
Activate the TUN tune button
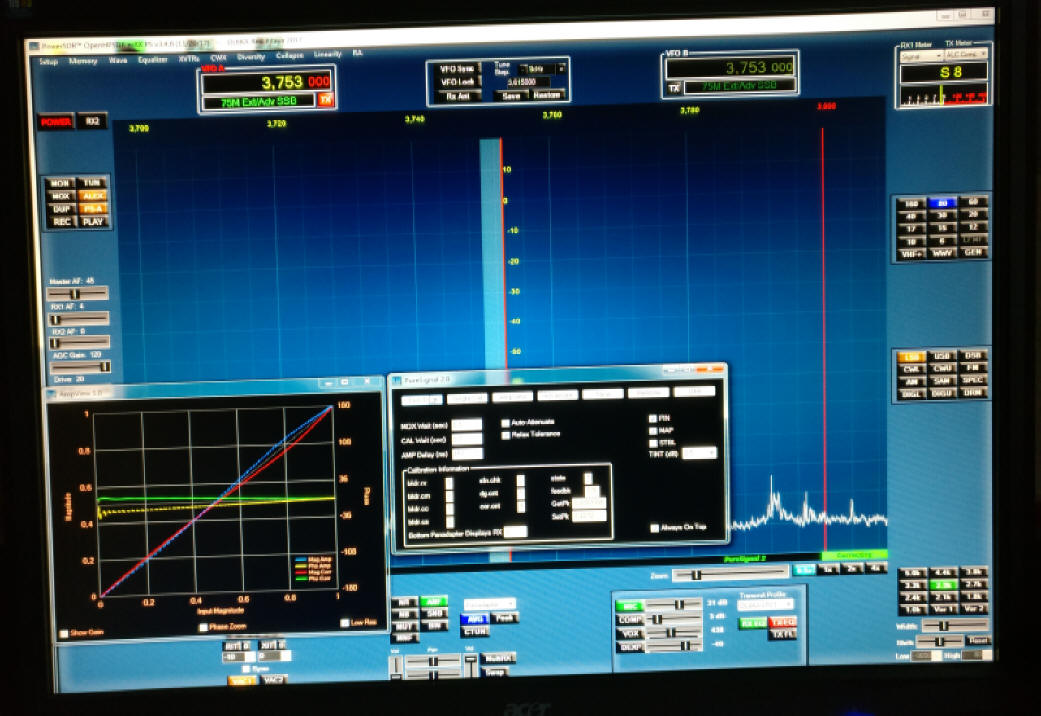pos(92,183)
